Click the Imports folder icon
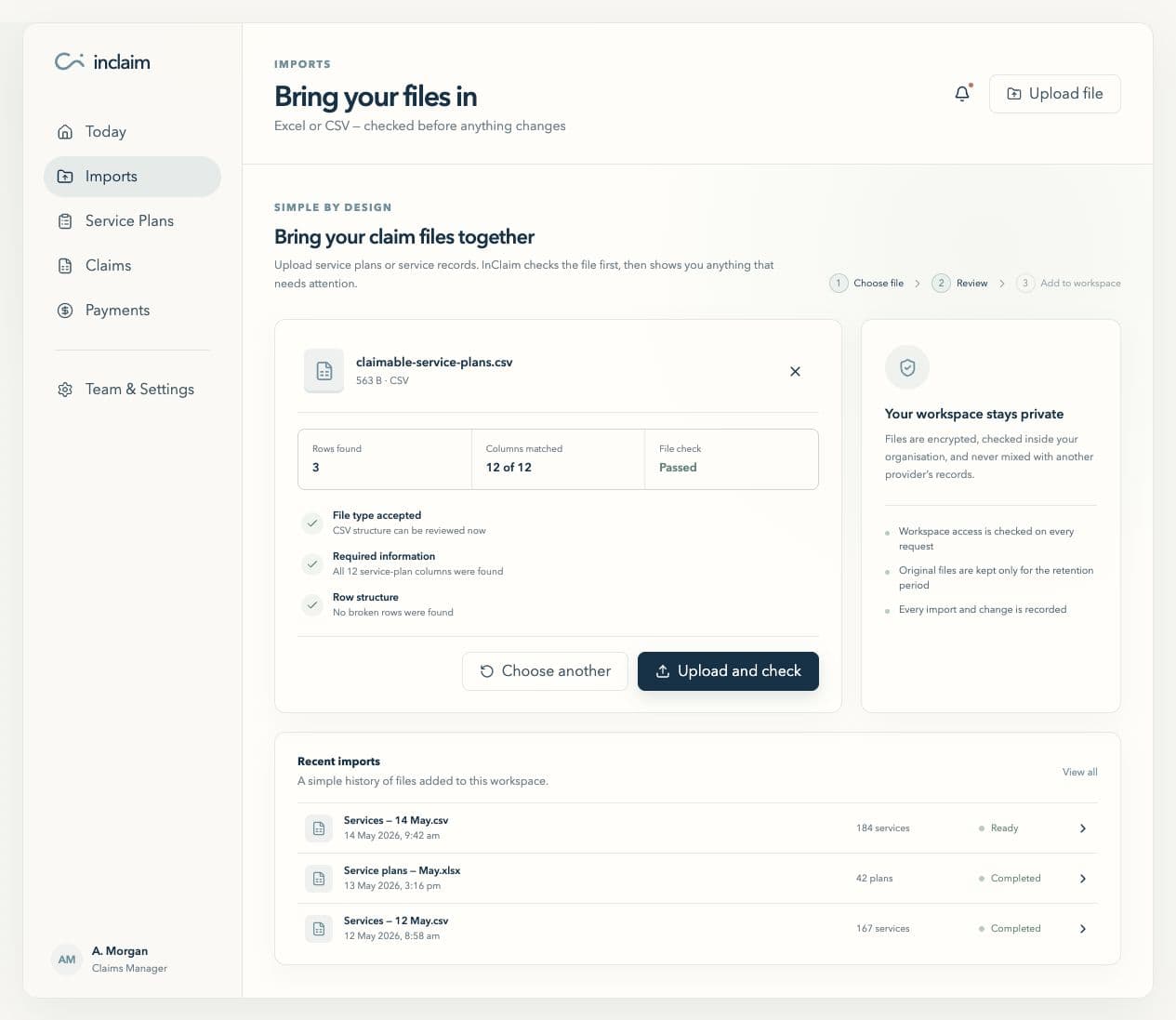1176x1020 pixels. pos(65,176)
